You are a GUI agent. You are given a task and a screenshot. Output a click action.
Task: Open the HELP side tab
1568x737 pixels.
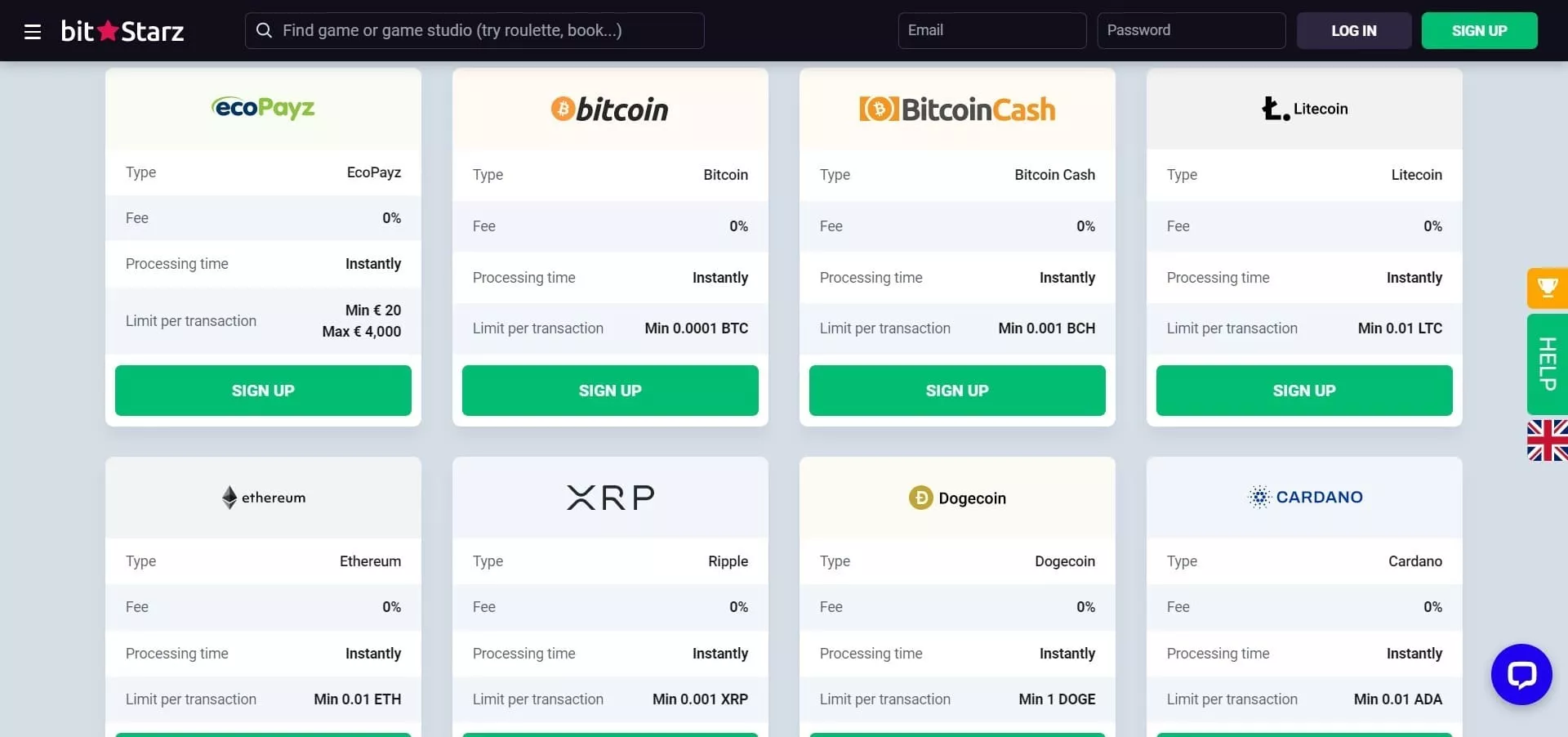pos(1547,364)
